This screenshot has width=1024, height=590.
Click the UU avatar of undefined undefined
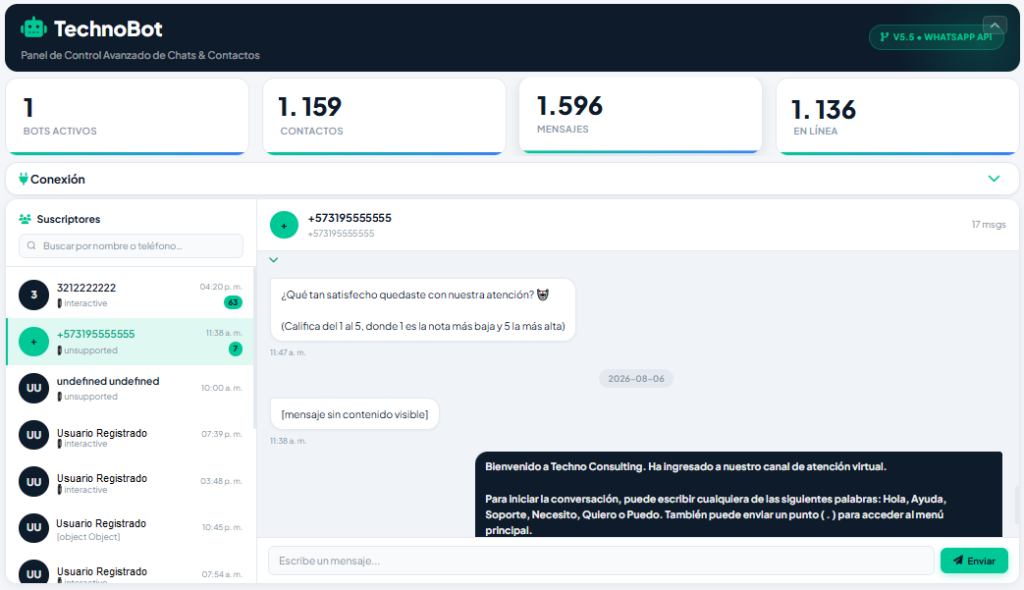point(34,388)
